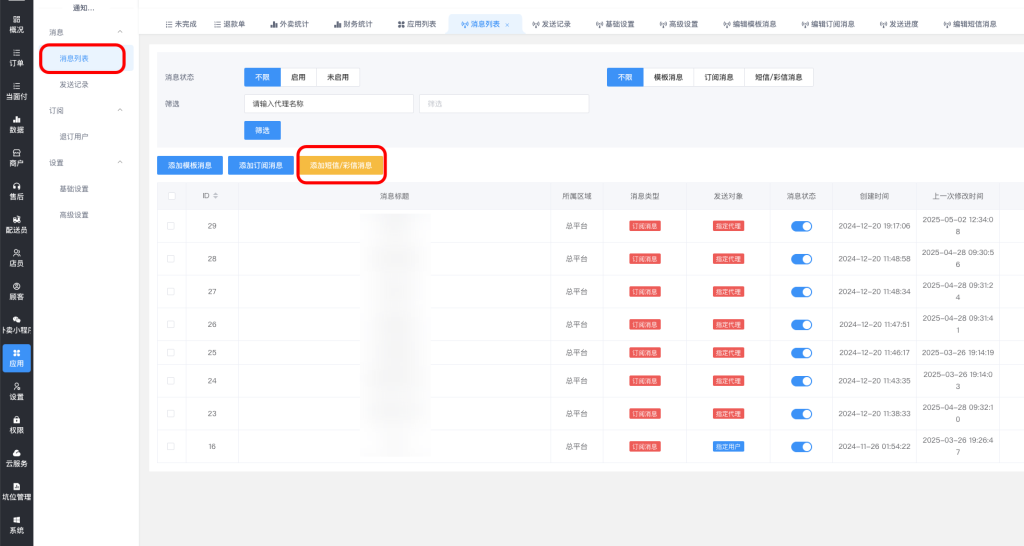Check the select-all checkbox in table header
Screen dimensions: 1024x546
coord(171,196)
